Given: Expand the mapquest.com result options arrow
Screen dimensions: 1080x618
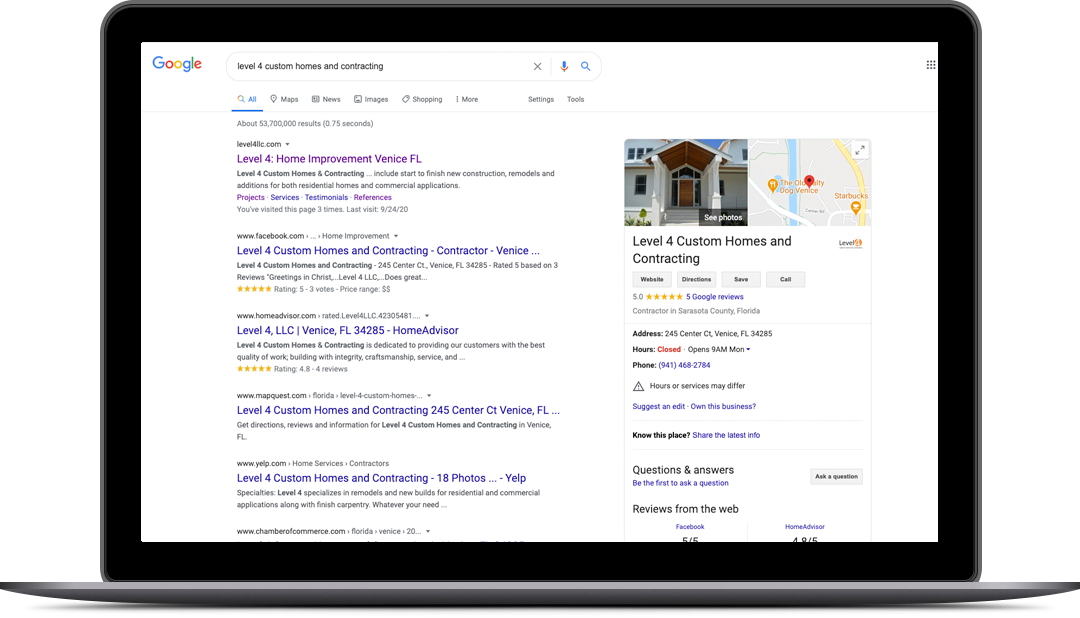Looking at the screenshot, I should tap(428, 396).
